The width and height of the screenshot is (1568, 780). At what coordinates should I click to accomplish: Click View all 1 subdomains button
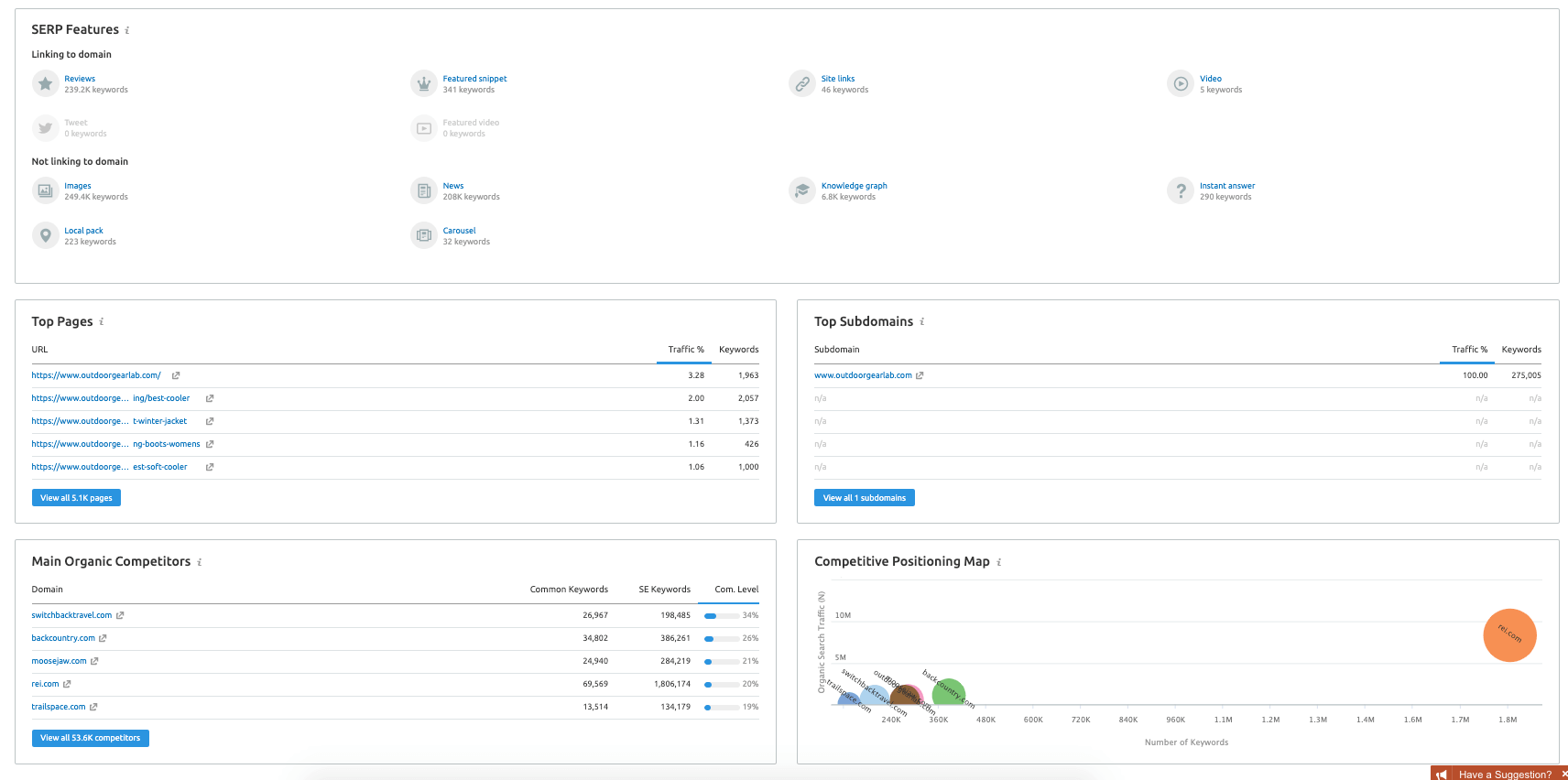pyautogui.click(x=864, y=498)
